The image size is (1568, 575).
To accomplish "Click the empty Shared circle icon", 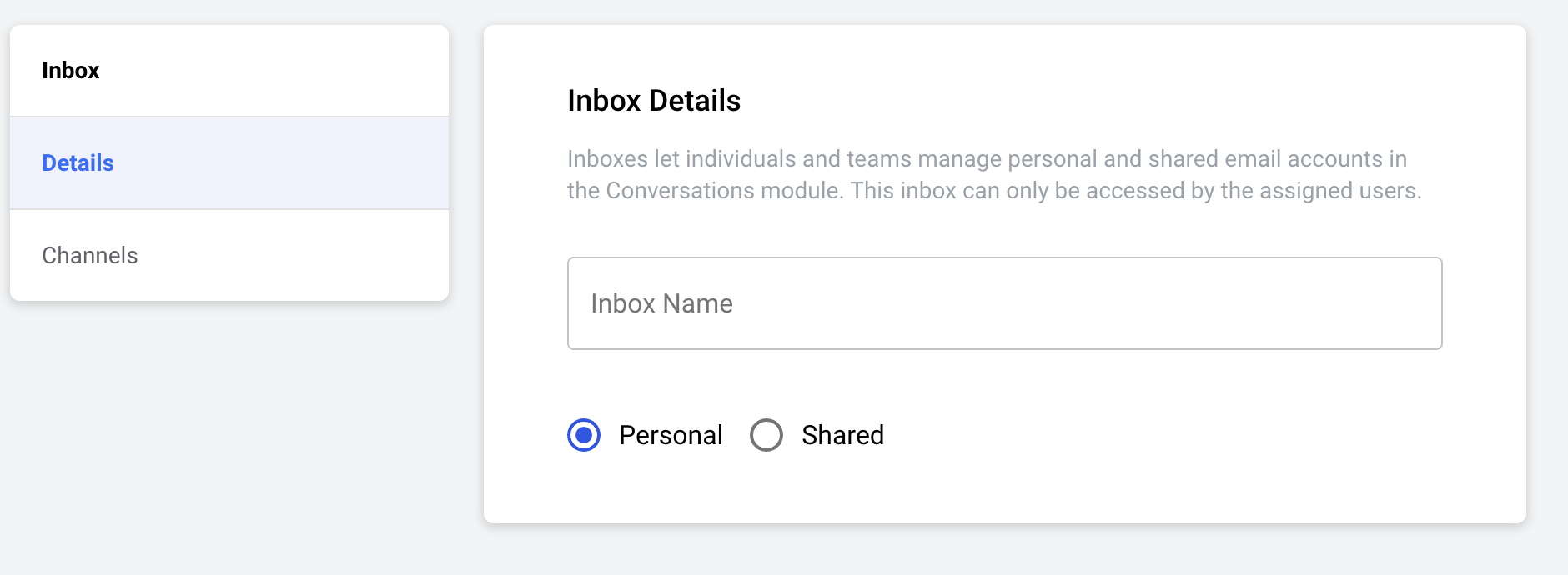I will 766,435.
